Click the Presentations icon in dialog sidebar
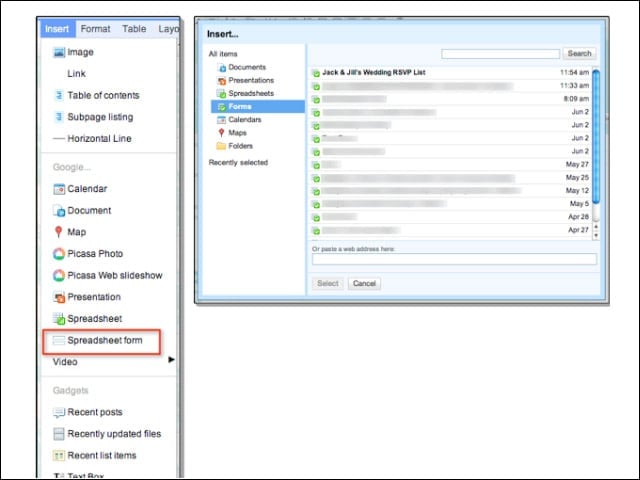This screenshot has width=640, height=480. [221, 80]
